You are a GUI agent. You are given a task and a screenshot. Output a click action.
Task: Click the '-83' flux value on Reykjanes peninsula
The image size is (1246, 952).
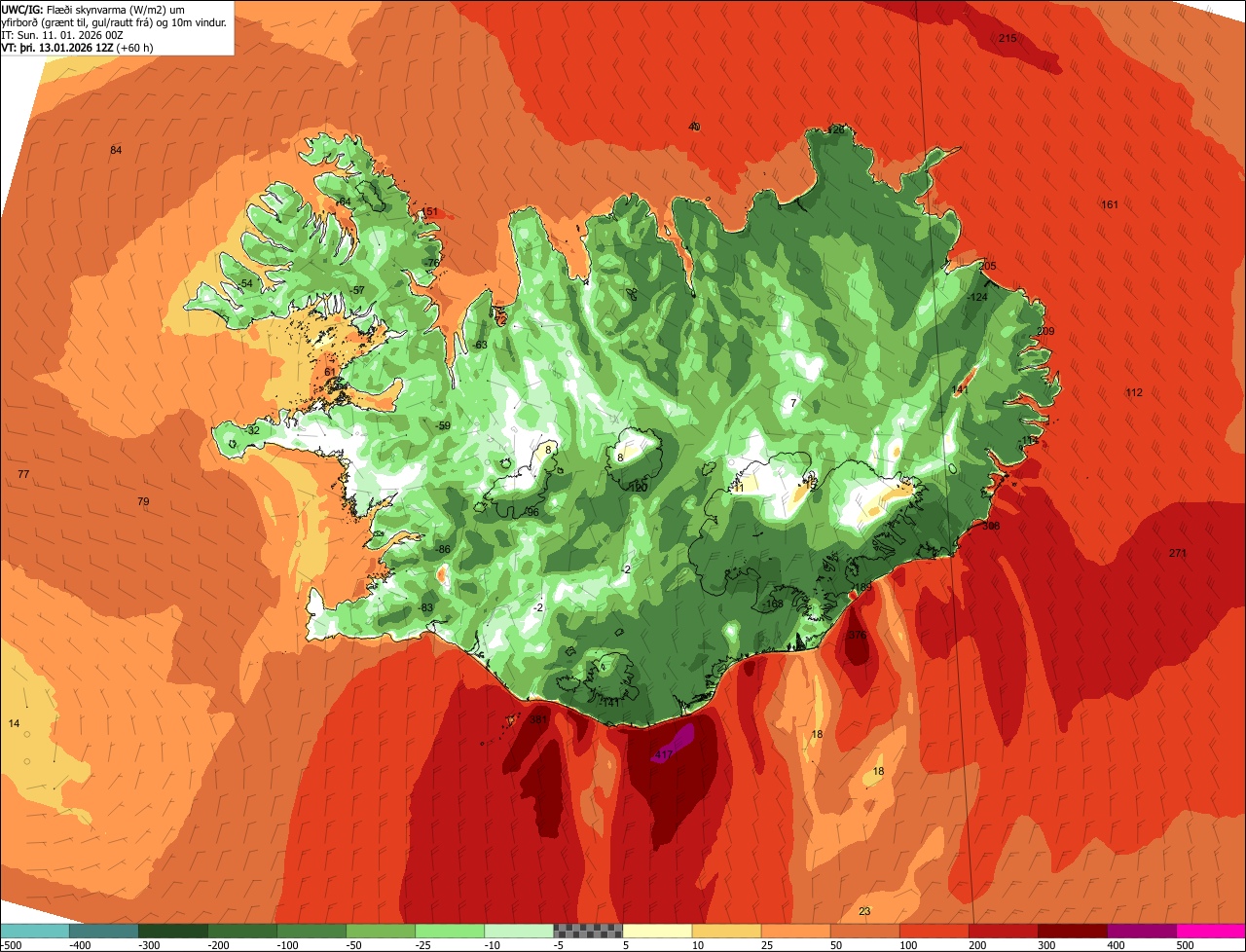click(x=424, y=607)
